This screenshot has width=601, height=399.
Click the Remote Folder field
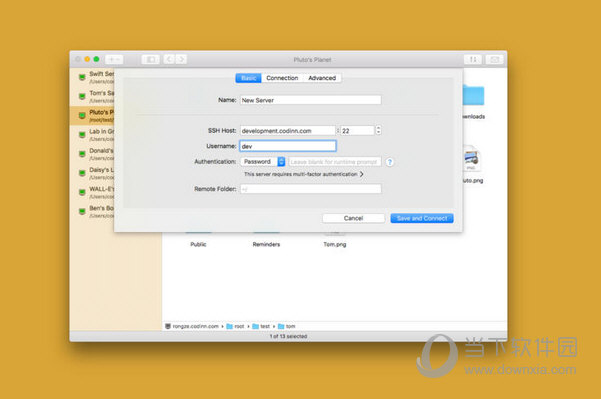click(311, 189)
